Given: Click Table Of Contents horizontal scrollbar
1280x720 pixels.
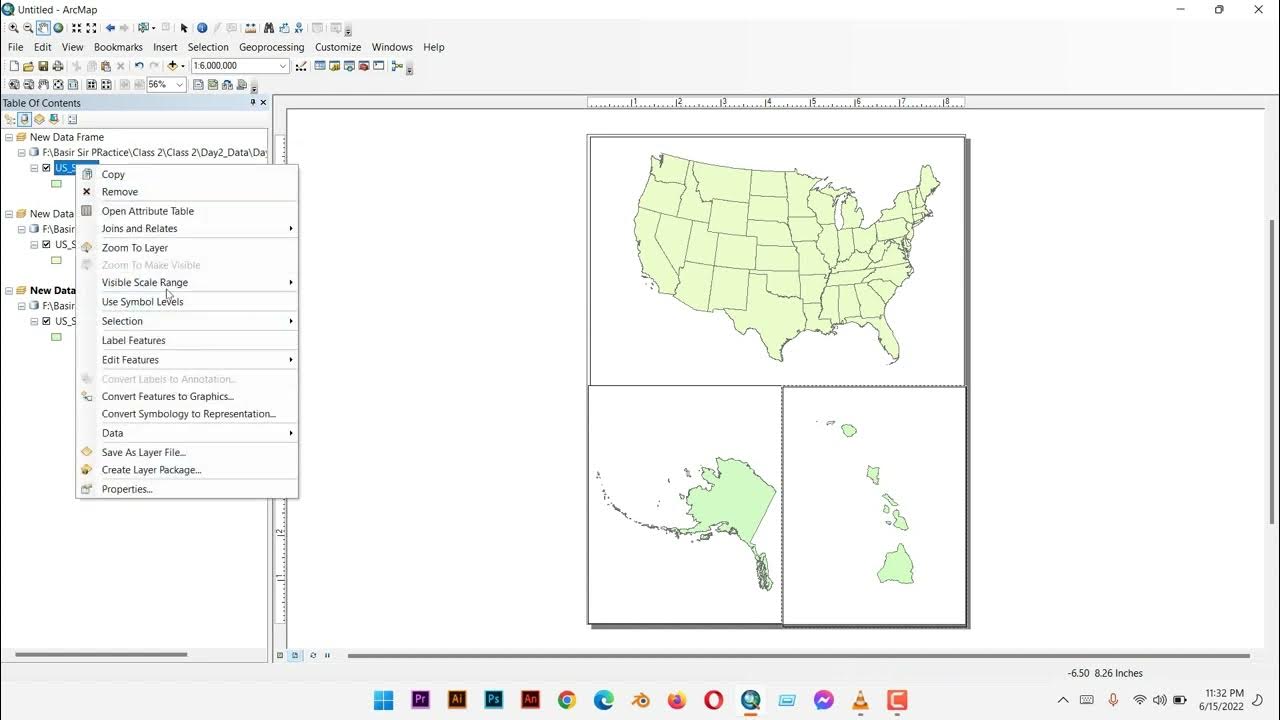Looking at the screenshot, I should (x=101, y=655).
